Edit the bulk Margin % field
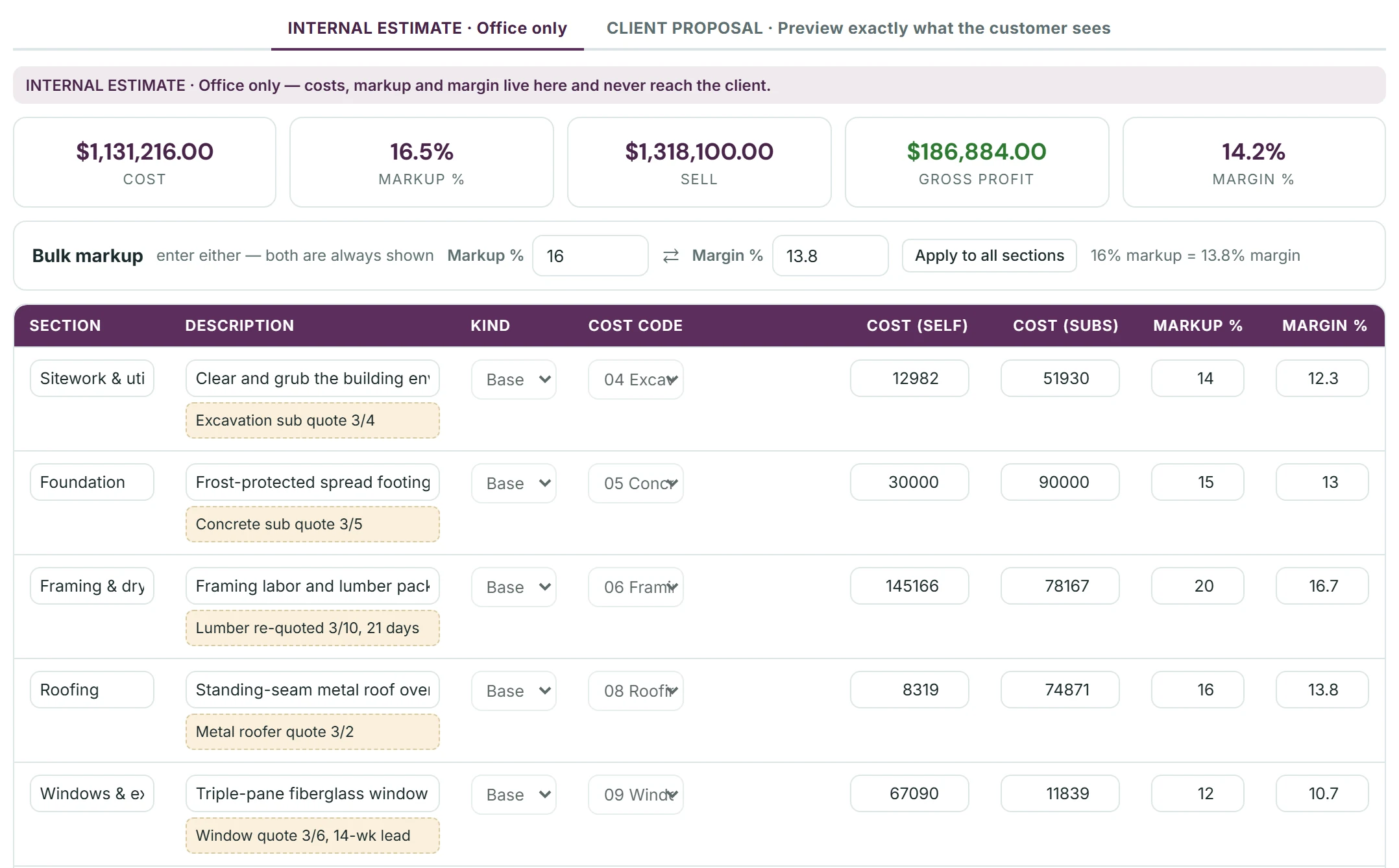 pyautogui.click(x=831, y=256)
